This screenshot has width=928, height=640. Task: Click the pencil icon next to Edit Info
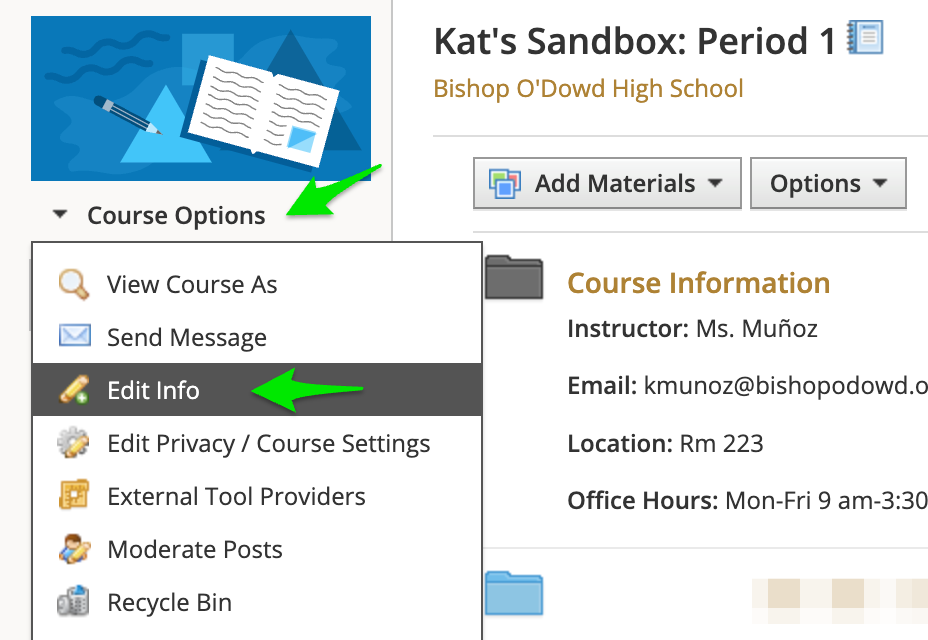pyautogui.click(x=74, y=390)
